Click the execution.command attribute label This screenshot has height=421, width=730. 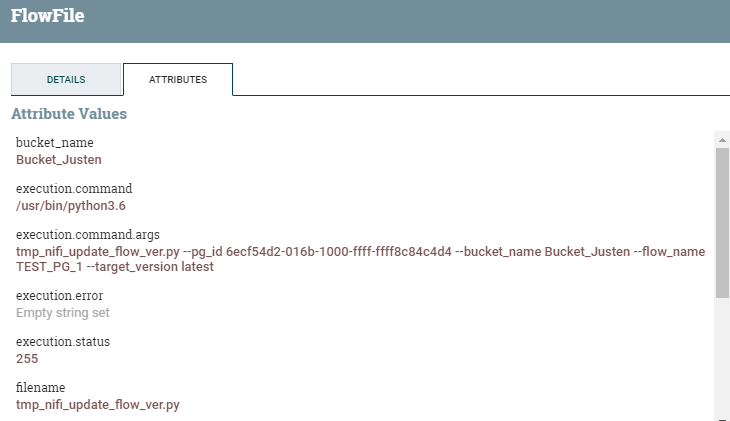(x=74, y=189)
